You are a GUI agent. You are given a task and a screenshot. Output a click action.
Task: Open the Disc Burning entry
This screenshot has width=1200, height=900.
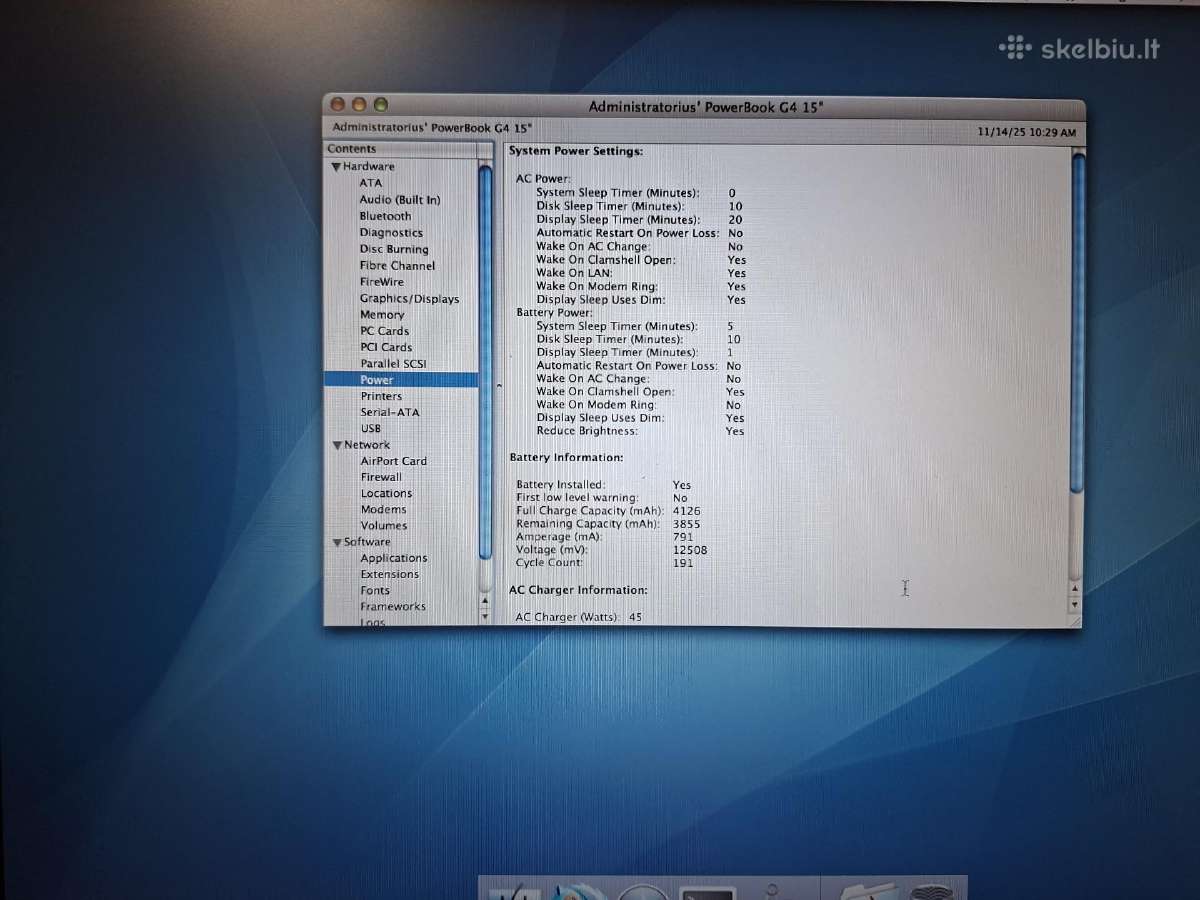[x=394, y=249]
